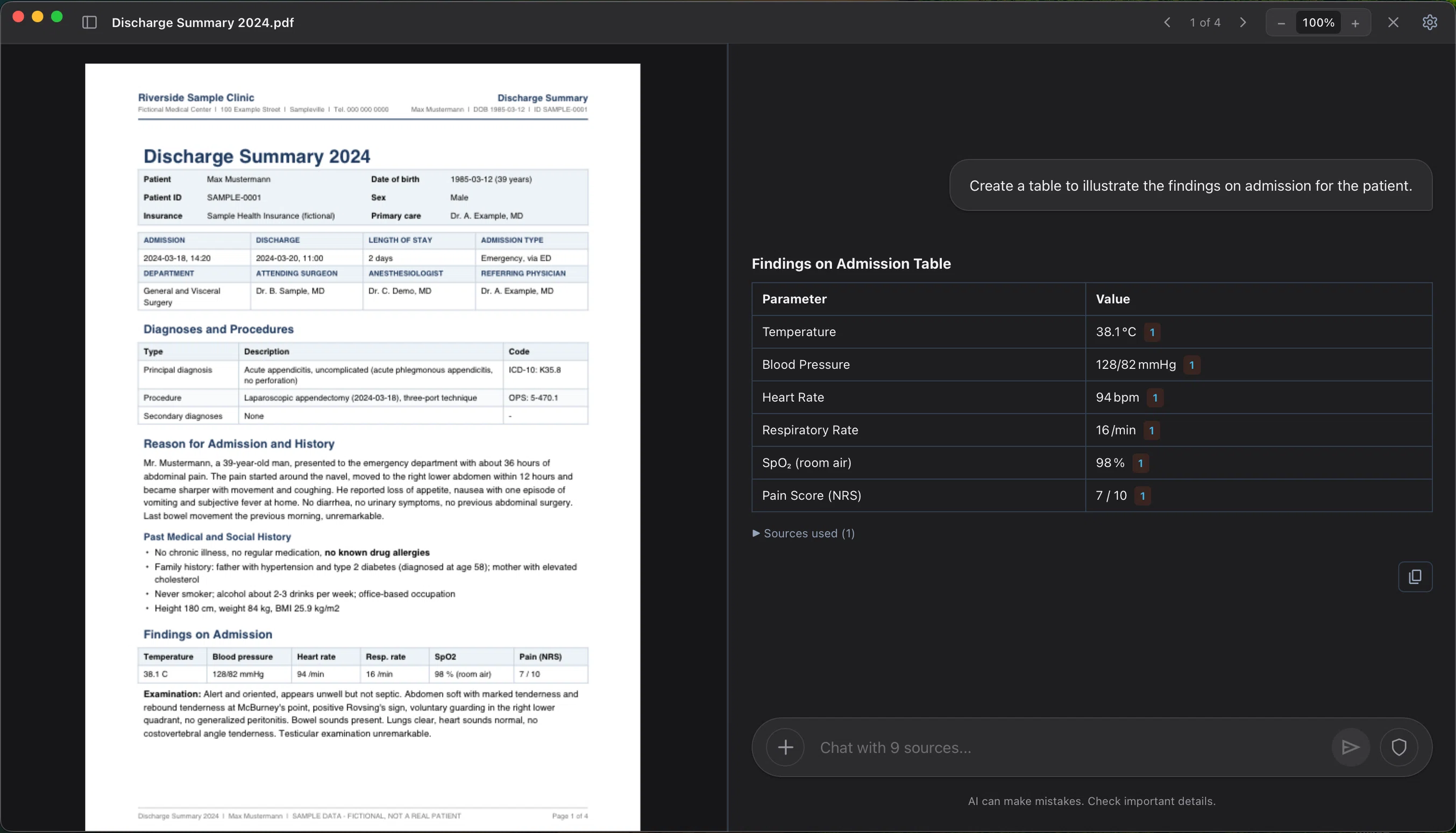Open citation 1 next to Blood Pressure value
This screenshot has height=833, width=1456.
point(1191,365)
